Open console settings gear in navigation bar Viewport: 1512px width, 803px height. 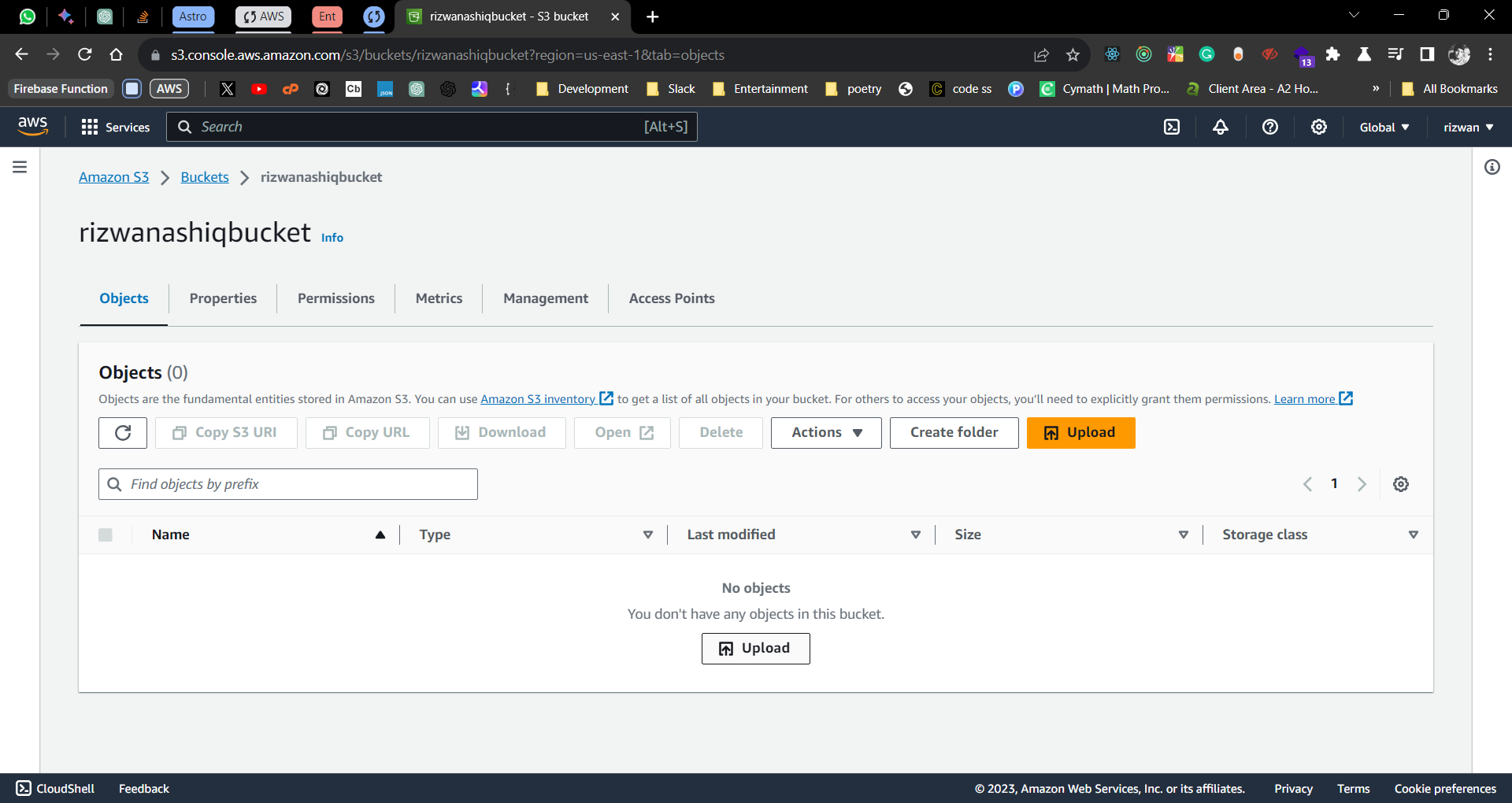point(1319,127)
